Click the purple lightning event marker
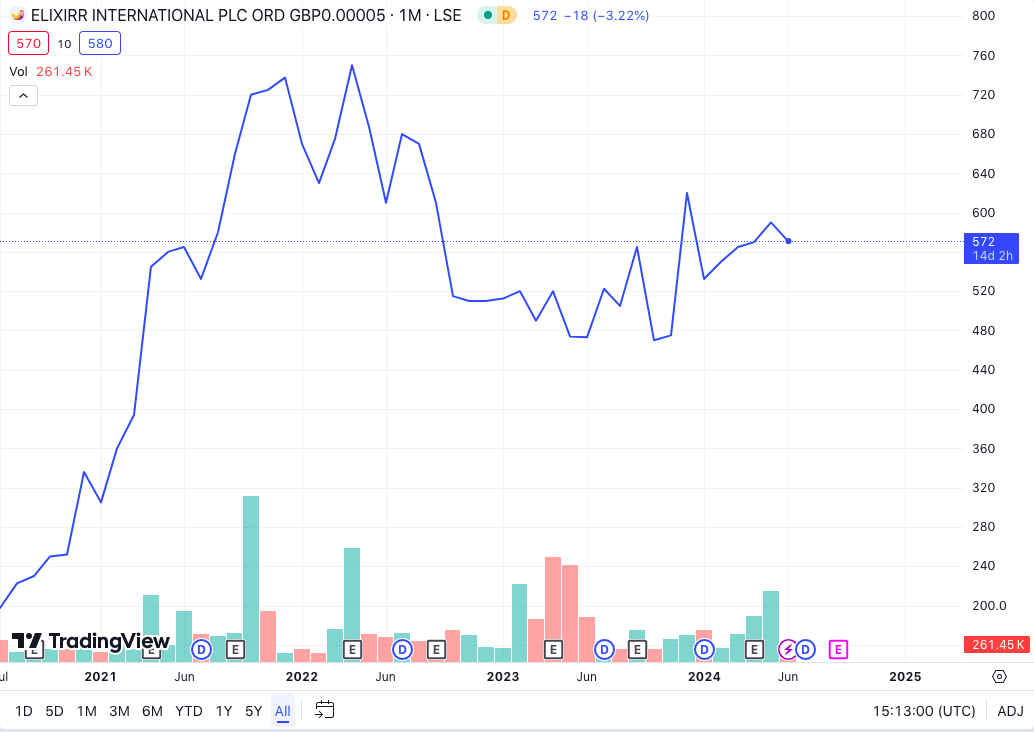Screen dimensions: 1034x732 (788, 649)
